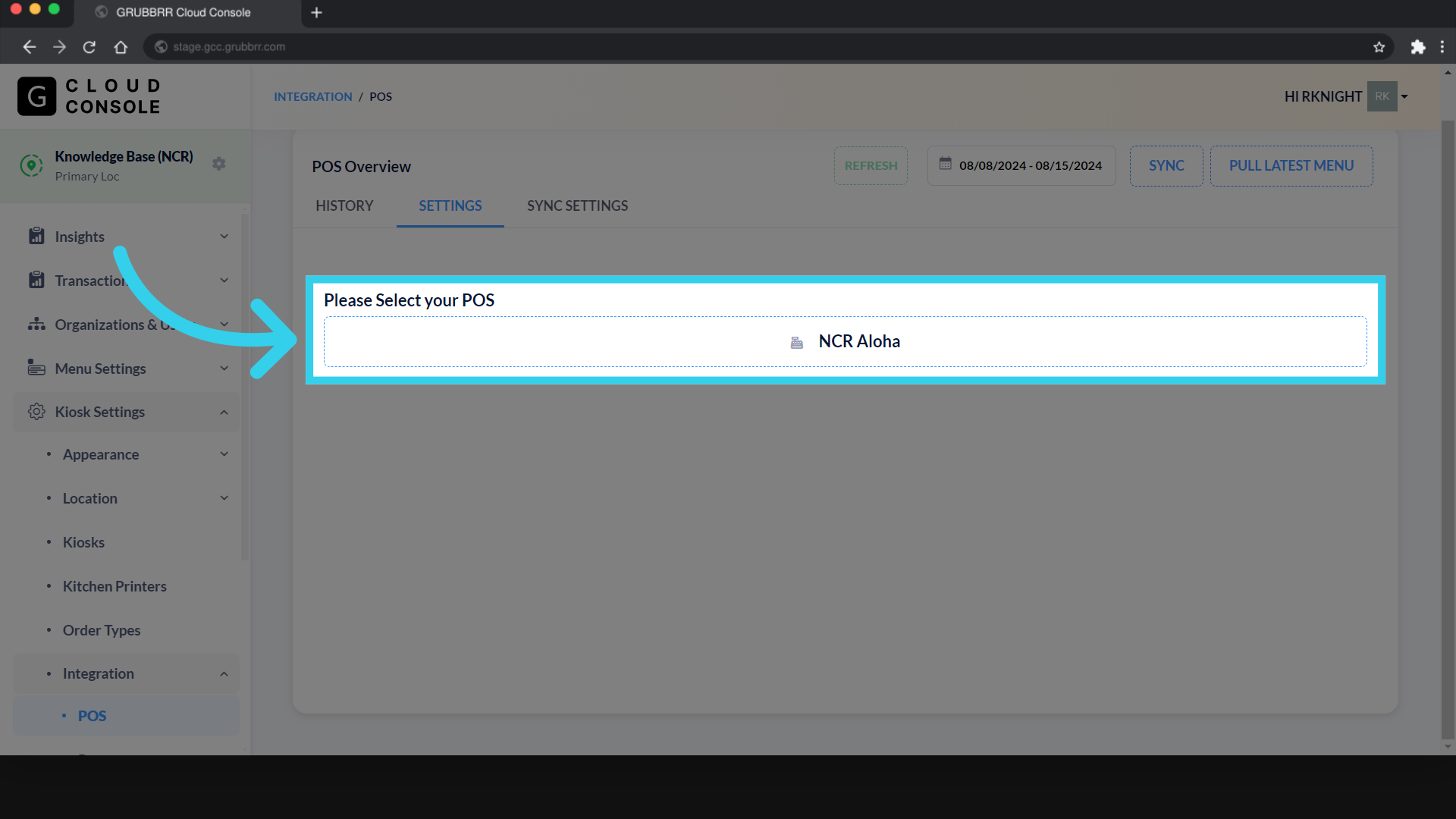
Task: Click the Transactions sidebar icon
Action: (x=36, y=280)
